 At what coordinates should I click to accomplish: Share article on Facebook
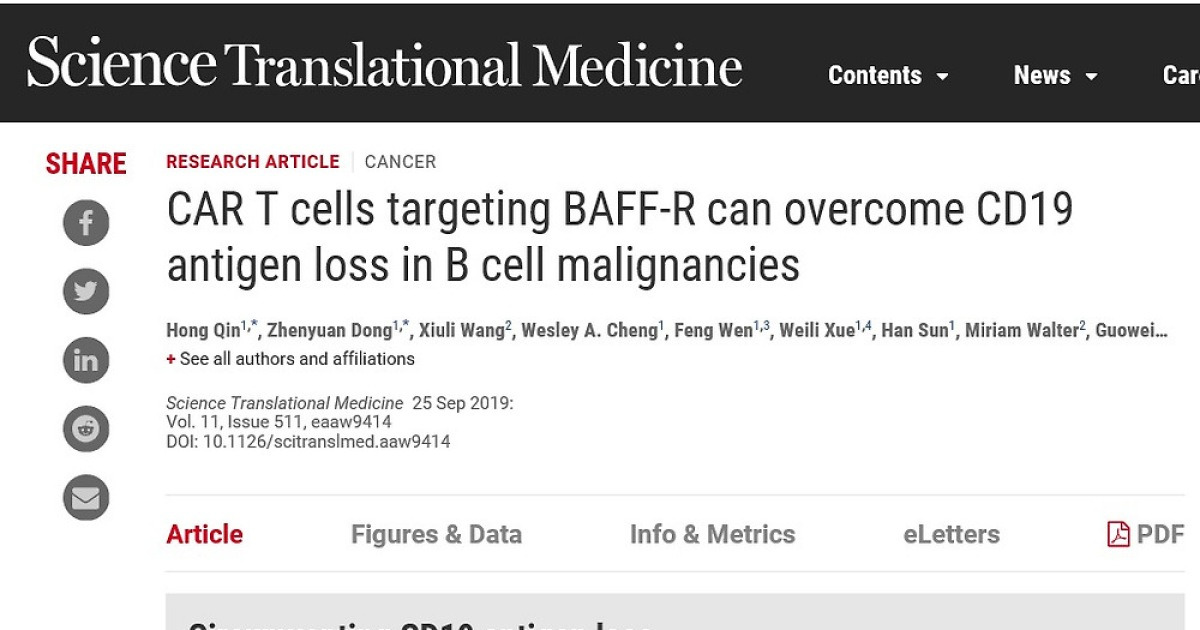86,223
